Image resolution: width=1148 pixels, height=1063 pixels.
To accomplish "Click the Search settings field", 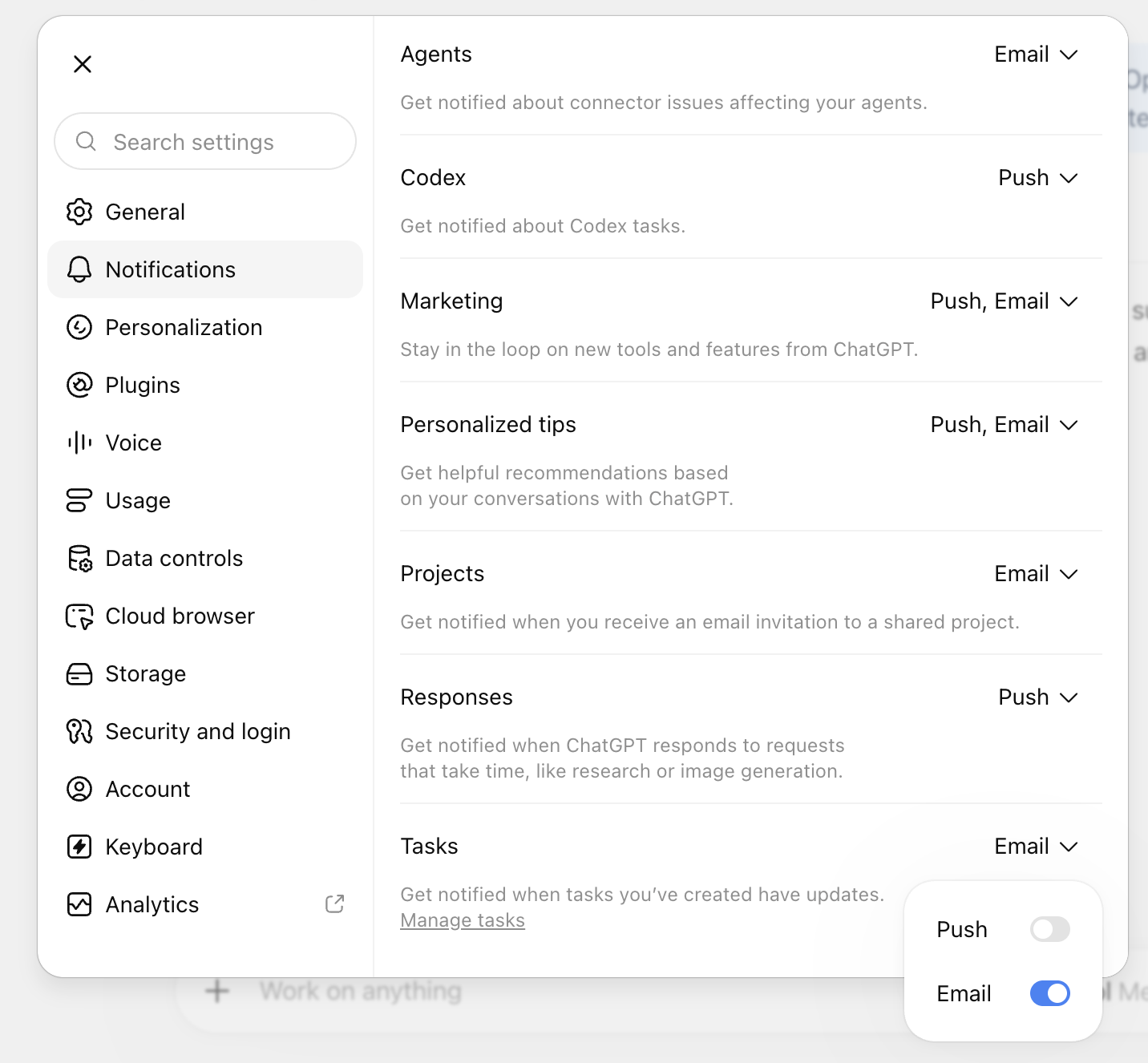I will 205,141.
